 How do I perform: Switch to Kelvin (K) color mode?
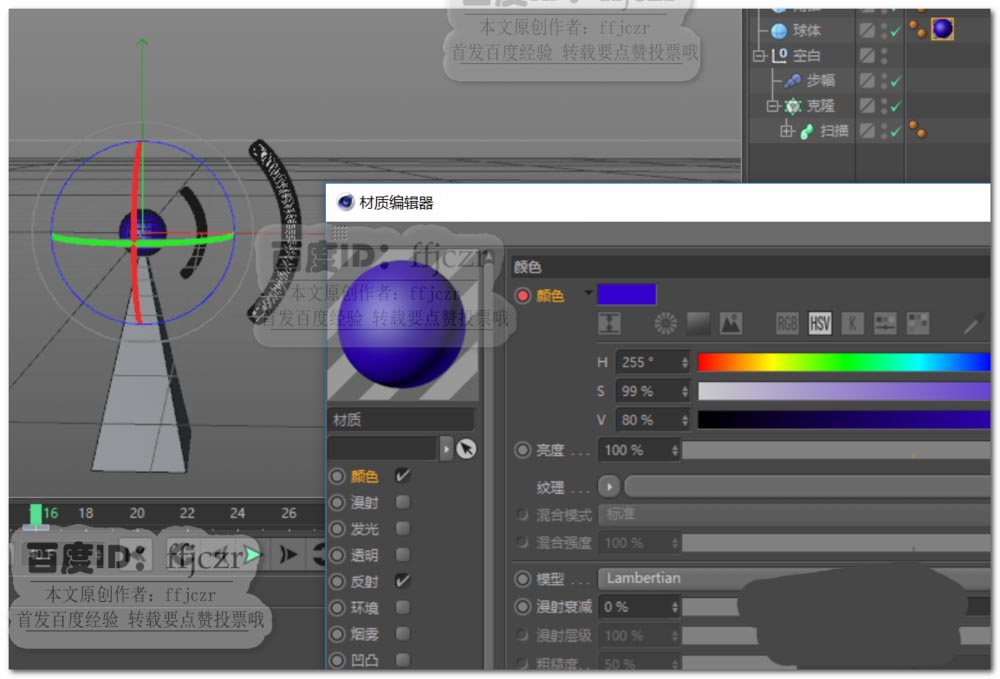[852, 323]
